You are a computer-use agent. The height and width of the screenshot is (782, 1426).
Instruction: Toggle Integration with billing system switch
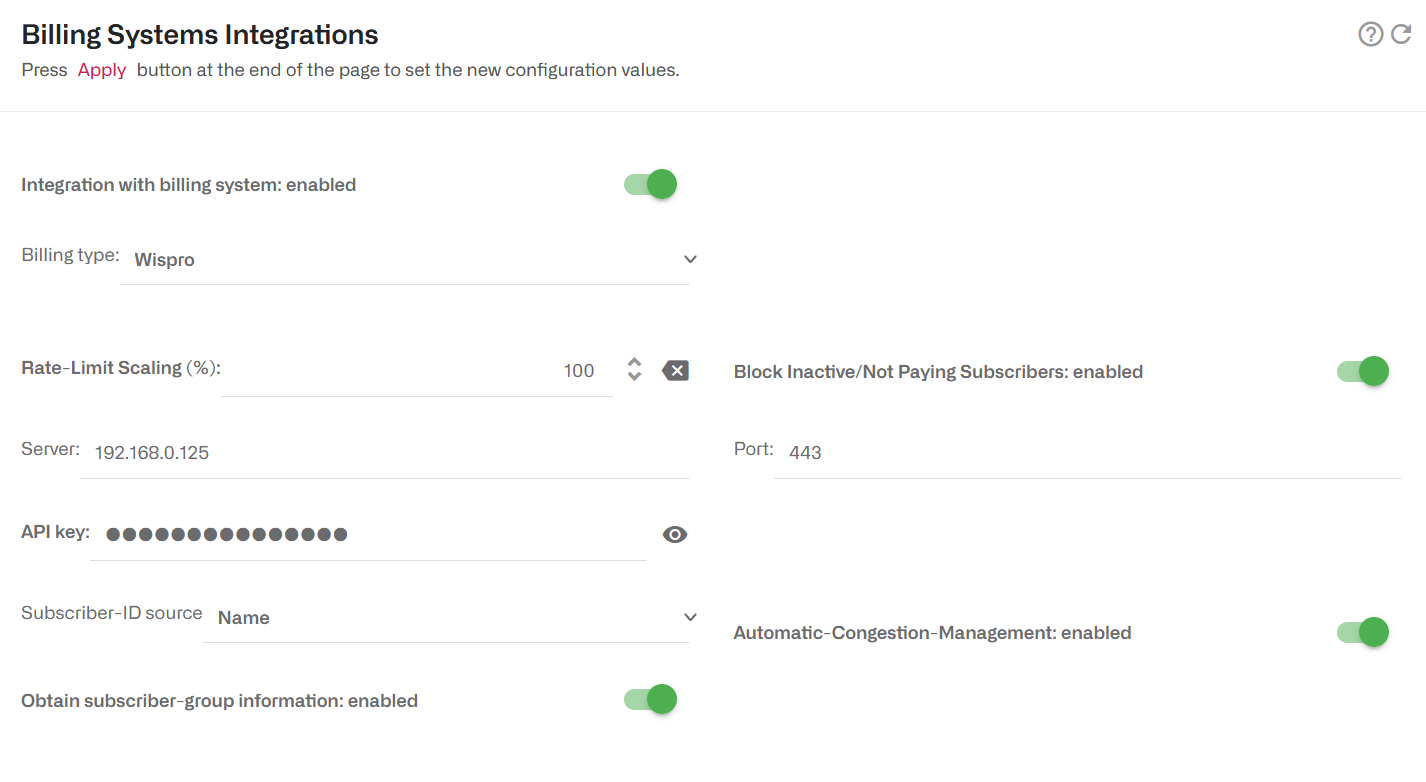point(651,184)
